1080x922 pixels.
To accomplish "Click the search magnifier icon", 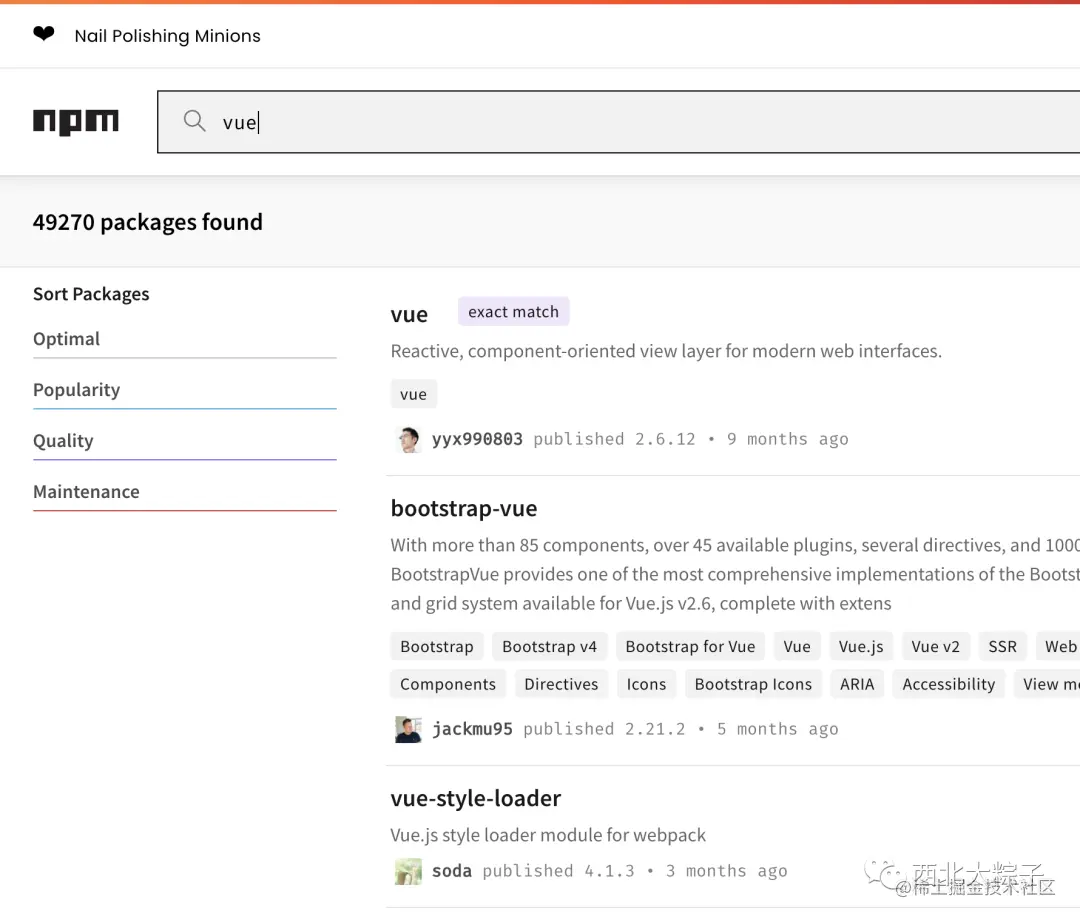I will tap(194, 121).
